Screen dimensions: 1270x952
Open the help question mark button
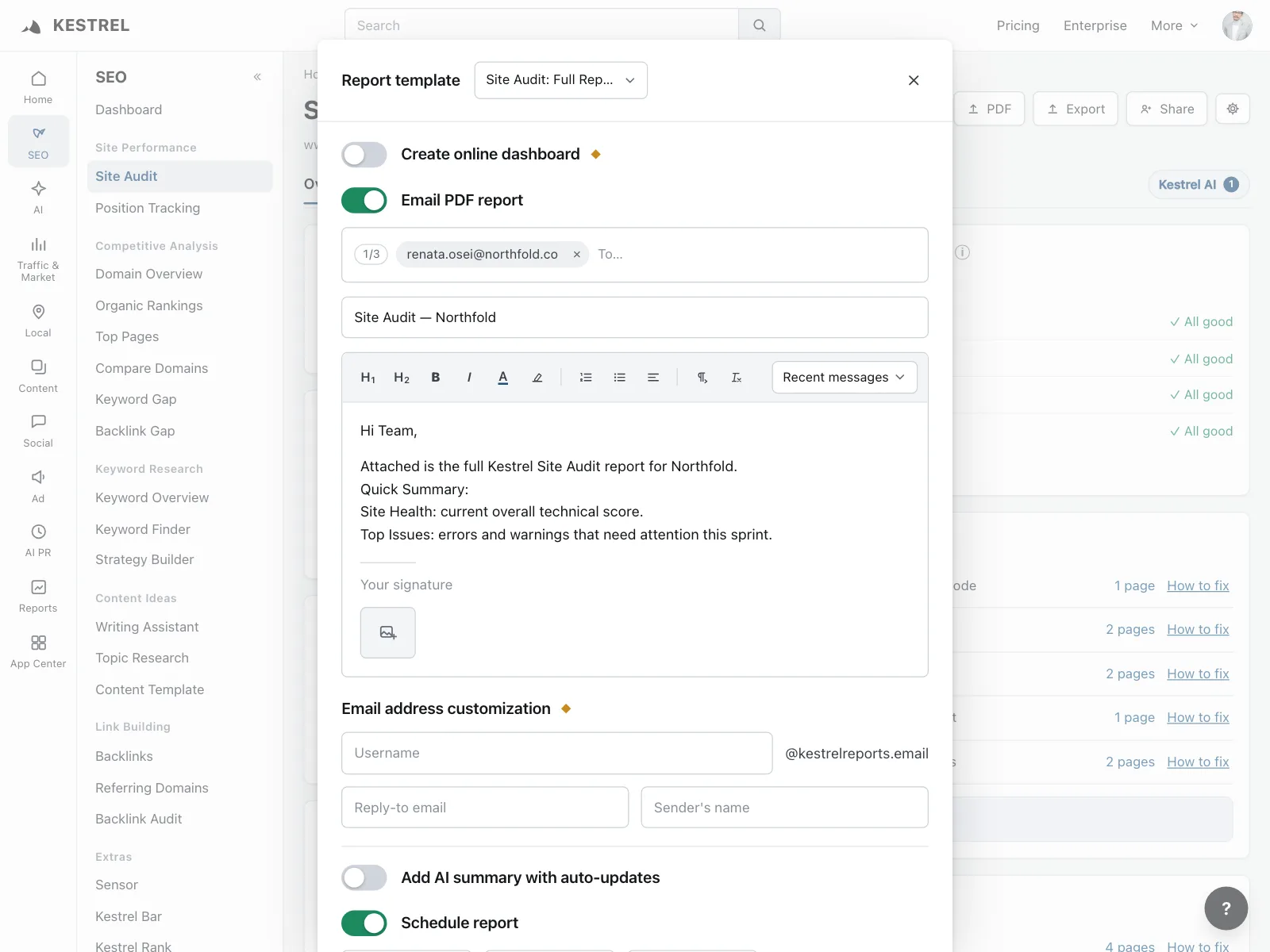pyautogui.click(x=1226, y=908)
